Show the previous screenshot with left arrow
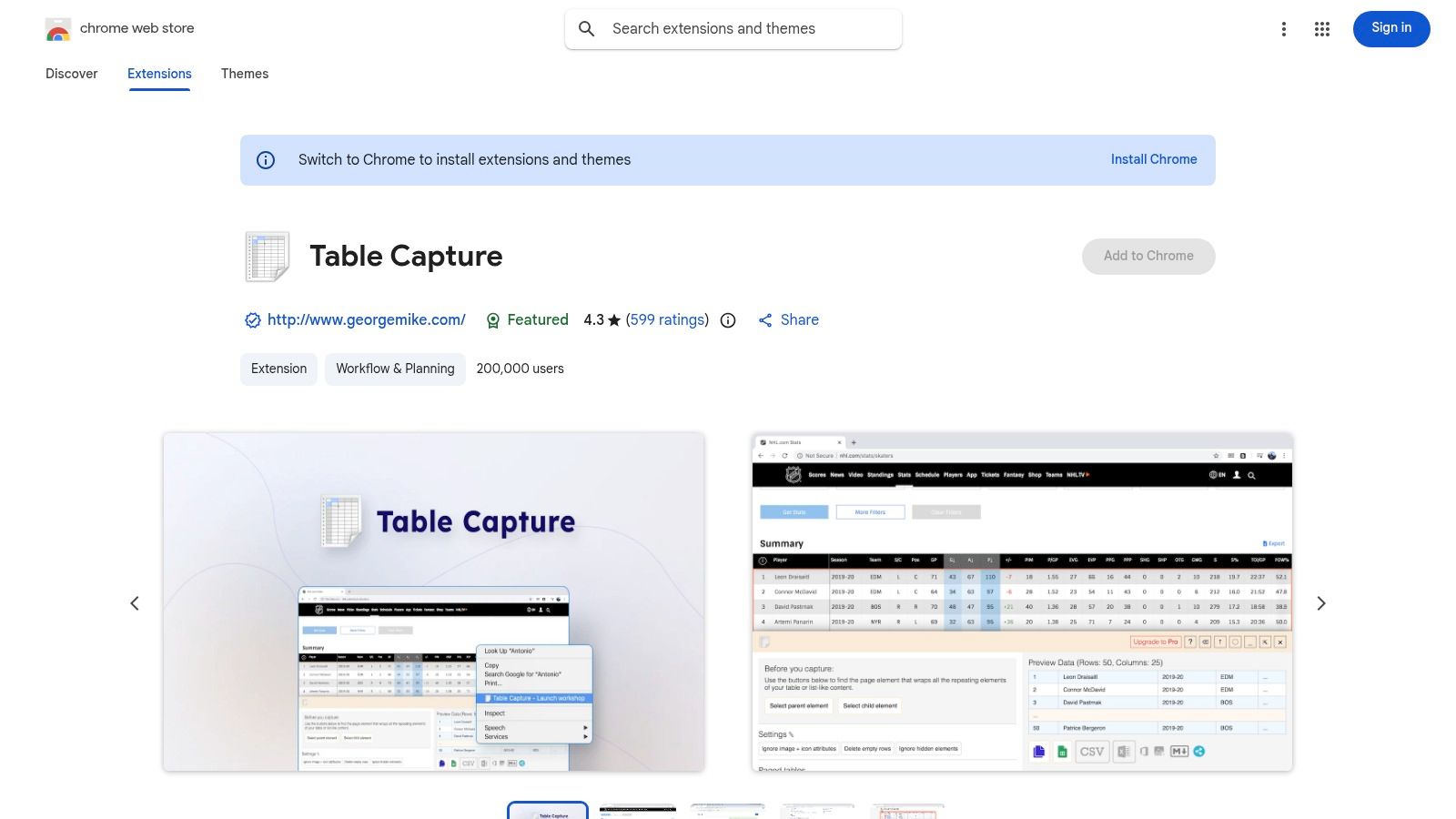 coord(135,603)
